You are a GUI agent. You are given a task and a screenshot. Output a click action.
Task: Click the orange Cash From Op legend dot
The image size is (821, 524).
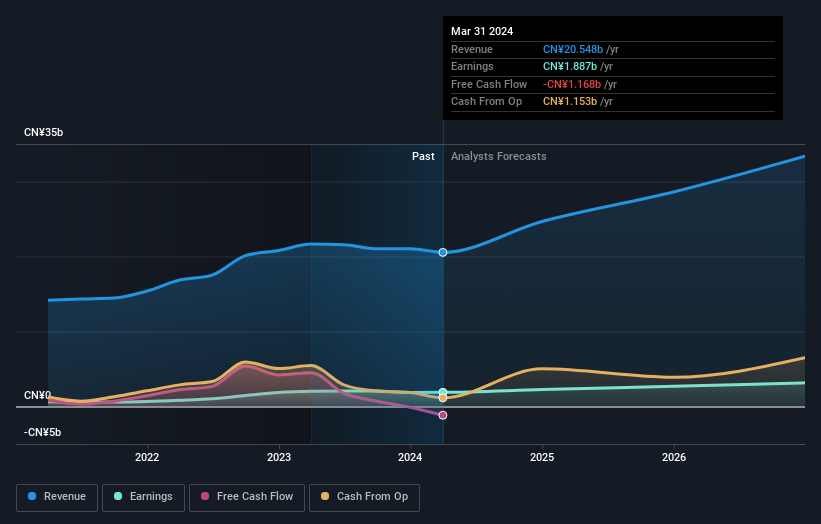[325, 496]
